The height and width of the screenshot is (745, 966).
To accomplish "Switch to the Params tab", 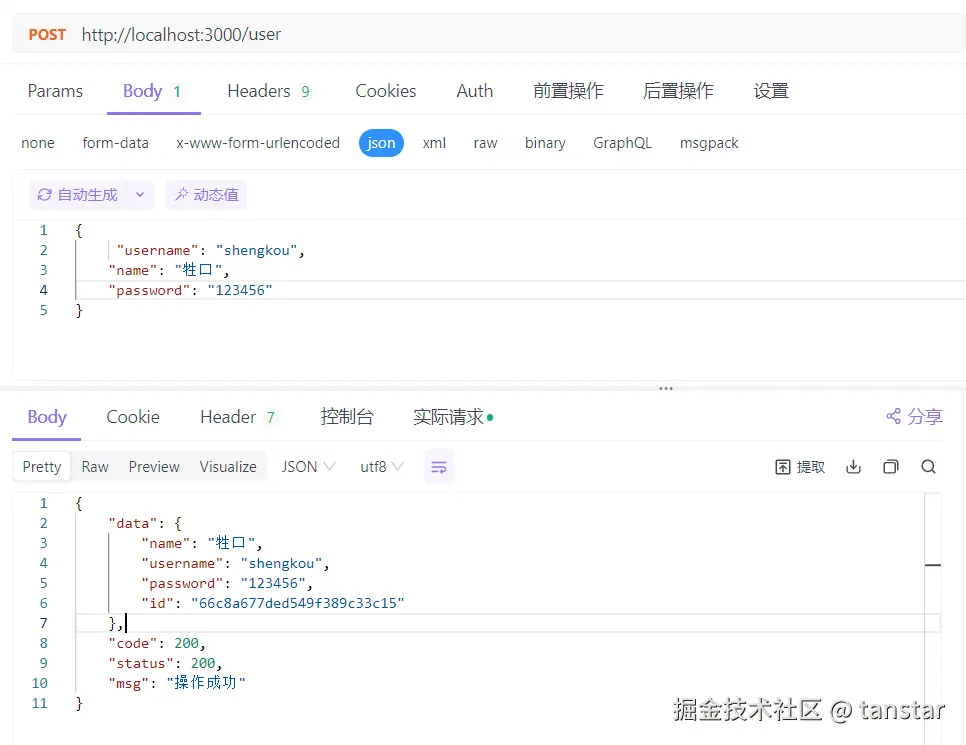I will pos(55,91).
